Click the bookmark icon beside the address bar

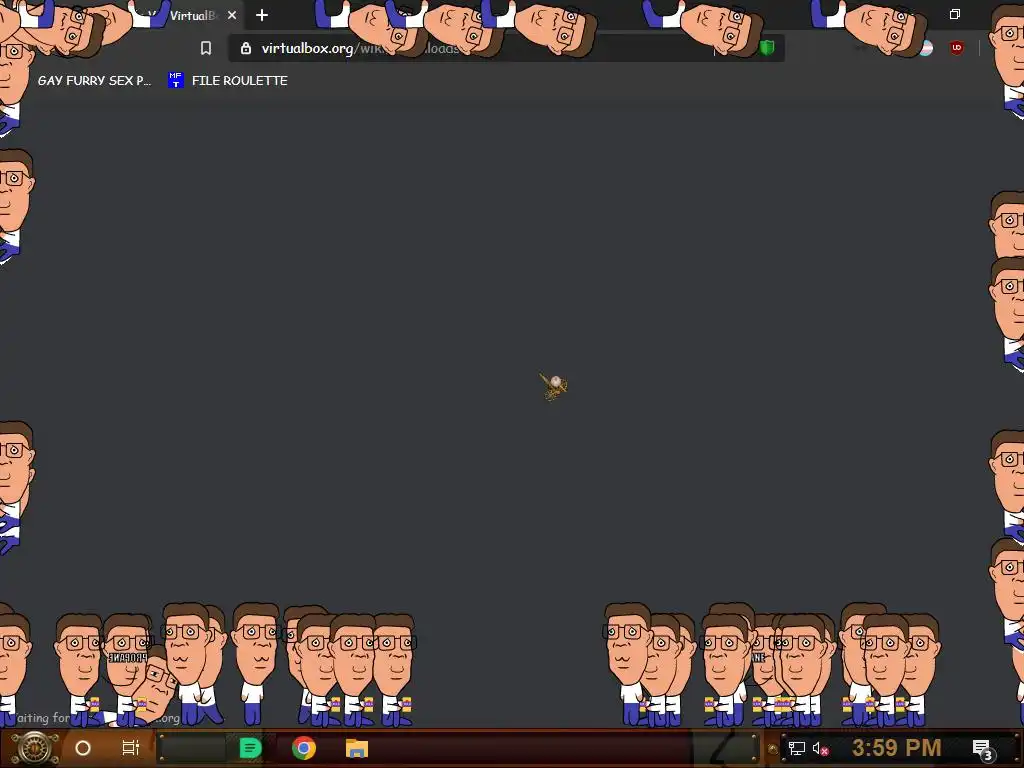point(206,48)
